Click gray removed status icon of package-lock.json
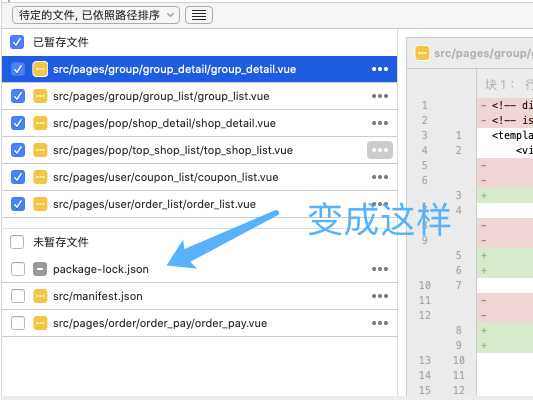 pyautogui.click(x=40, y=269)
